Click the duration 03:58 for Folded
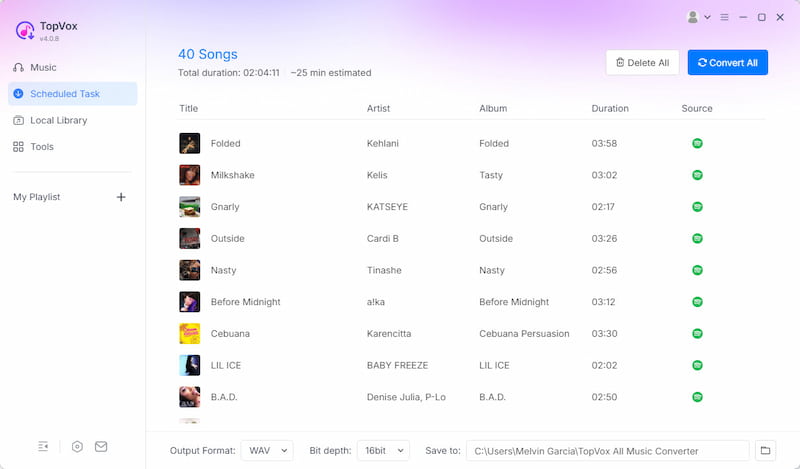The width and height of the screenshot is (800, 469). 604,143
